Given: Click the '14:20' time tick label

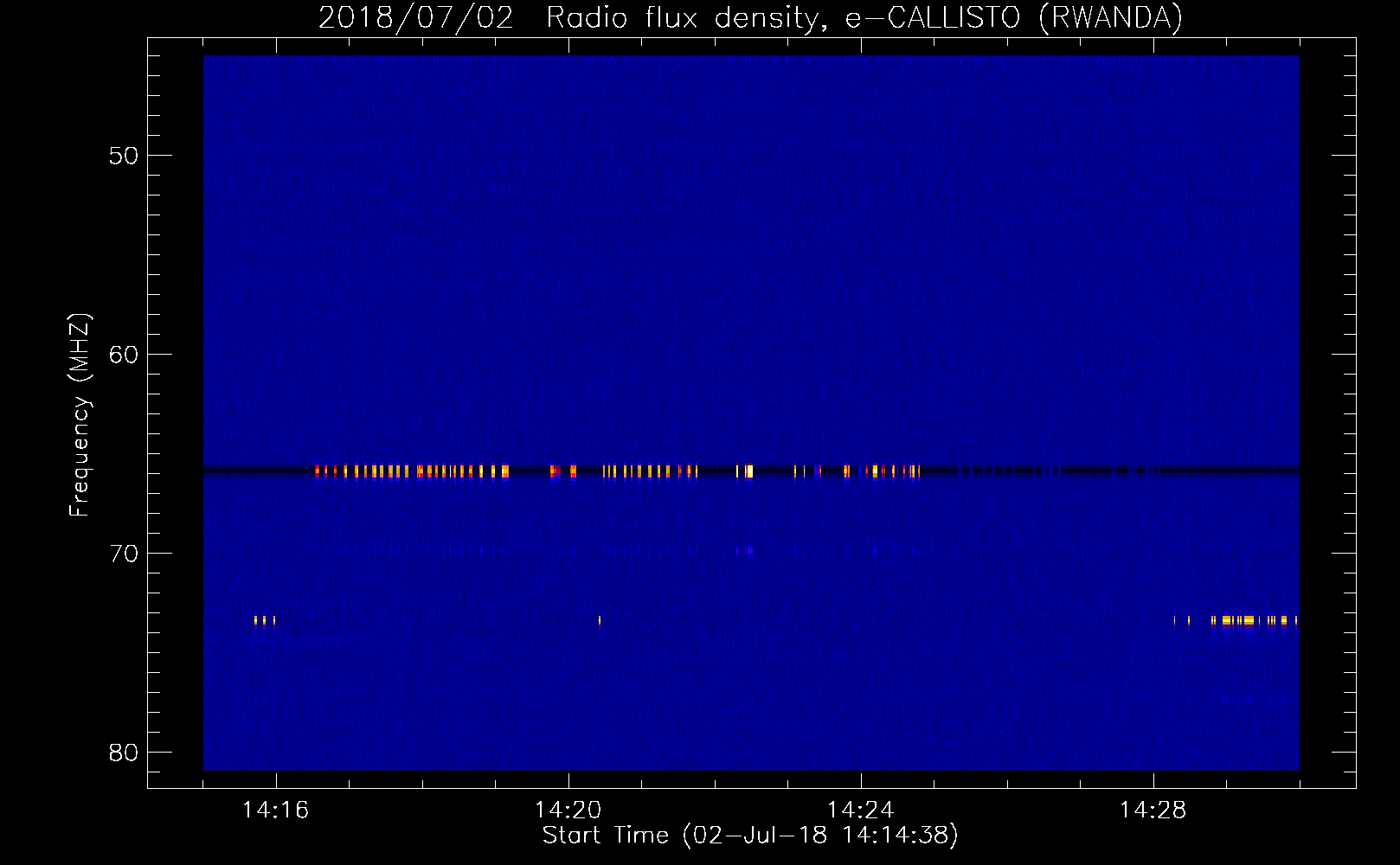Looking at the screenshot, I should tap(568, 811).
